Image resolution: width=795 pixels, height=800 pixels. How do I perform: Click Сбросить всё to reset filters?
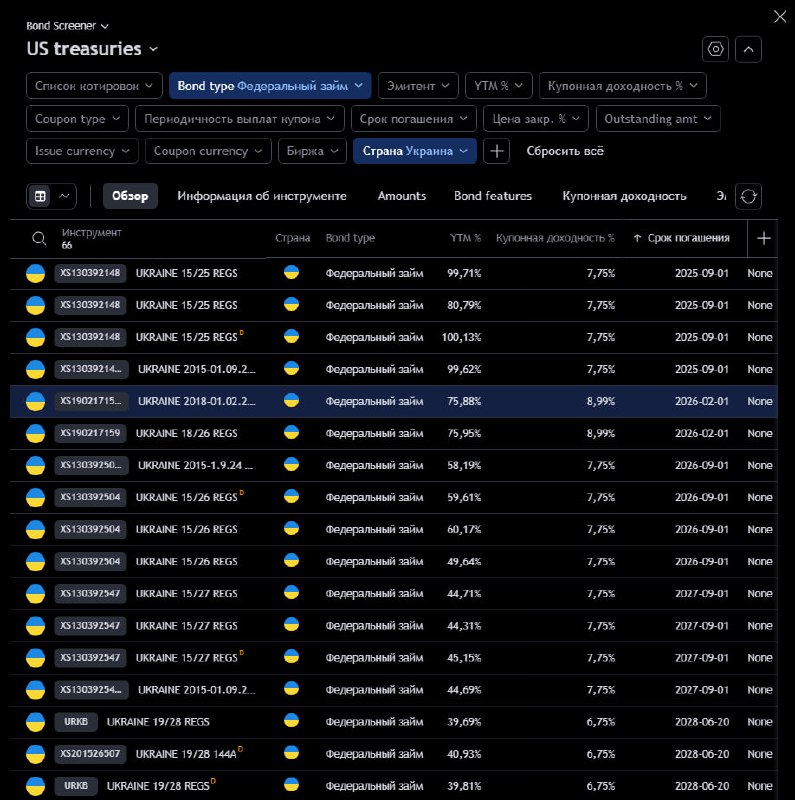(565, 151)
